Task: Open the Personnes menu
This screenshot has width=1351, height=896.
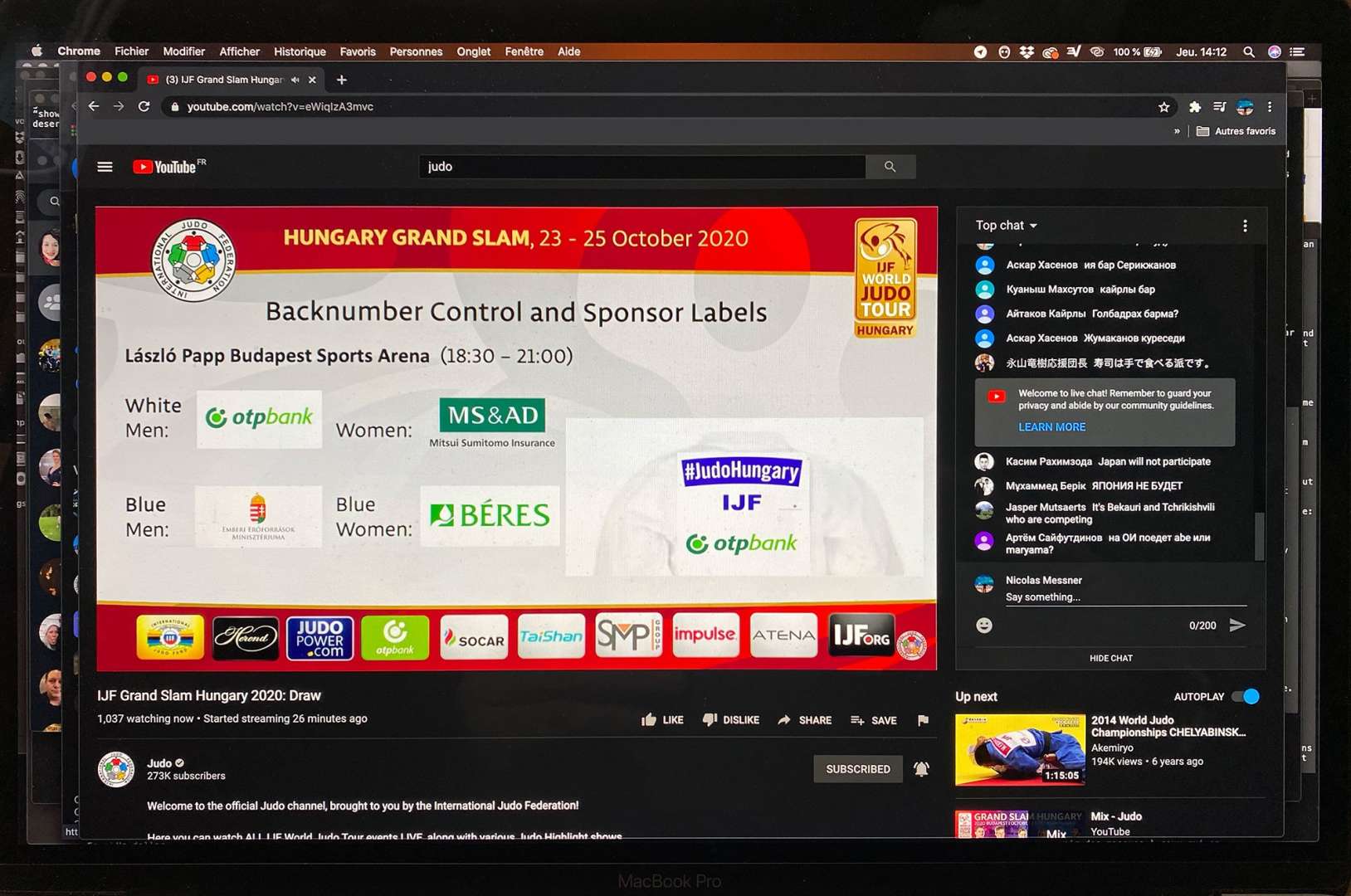Action: coord(416,51)
